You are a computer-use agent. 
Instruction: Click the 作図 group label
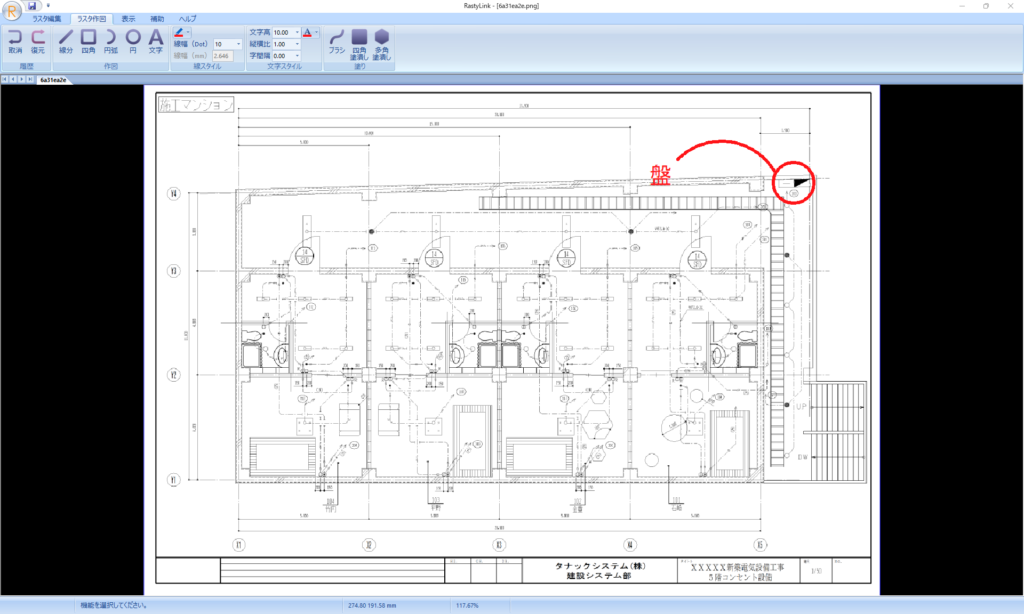pyautogui.click(x=111, y=66)
